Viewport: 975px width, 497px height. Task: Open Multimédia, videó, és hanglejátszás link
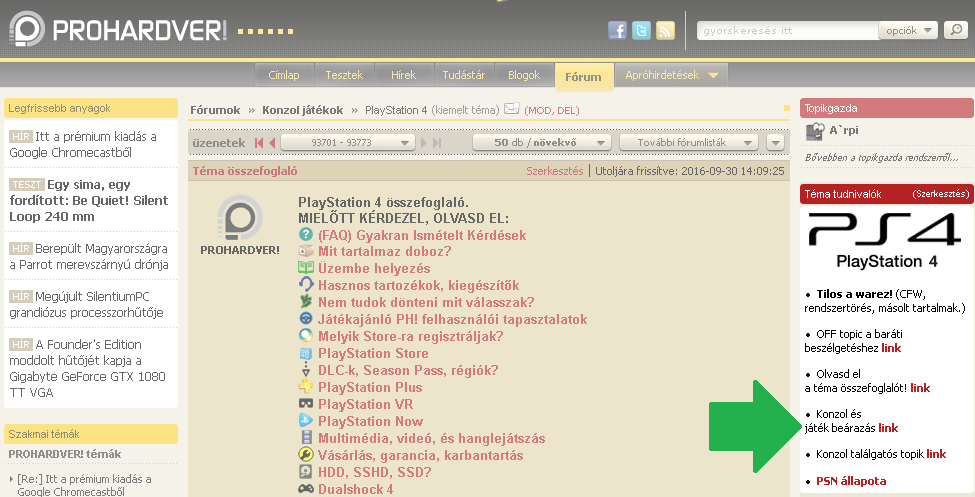click(432, 438)
